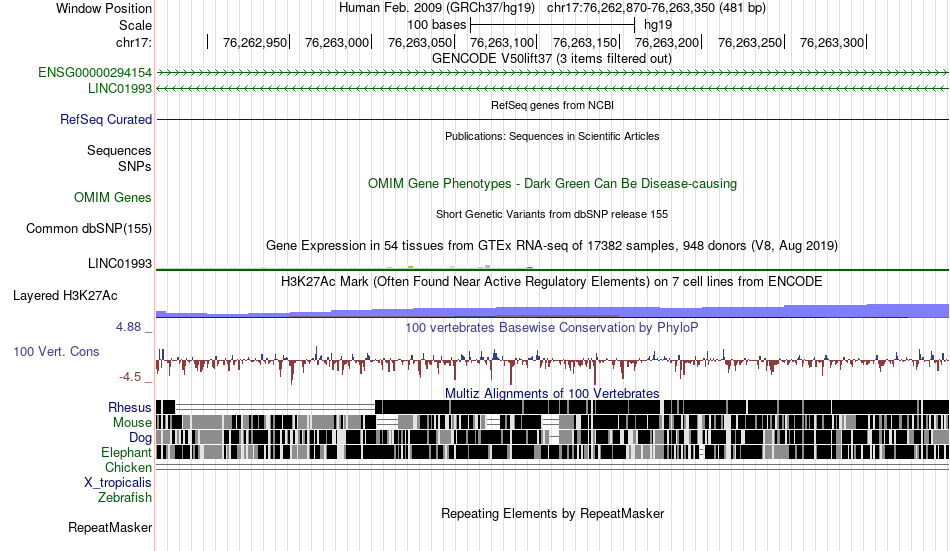Screen dimensions: 950x551
Task: Click Repeating Elements by RepeatMasker title
Action: (x=553, y=514)
